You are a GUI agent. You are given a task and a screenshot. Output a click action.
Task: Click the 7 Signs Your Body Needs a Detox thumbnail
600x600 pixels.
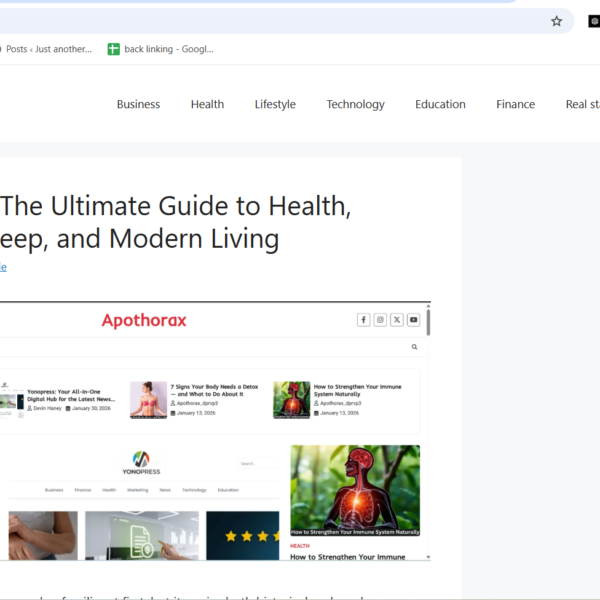tap(148, 399)
